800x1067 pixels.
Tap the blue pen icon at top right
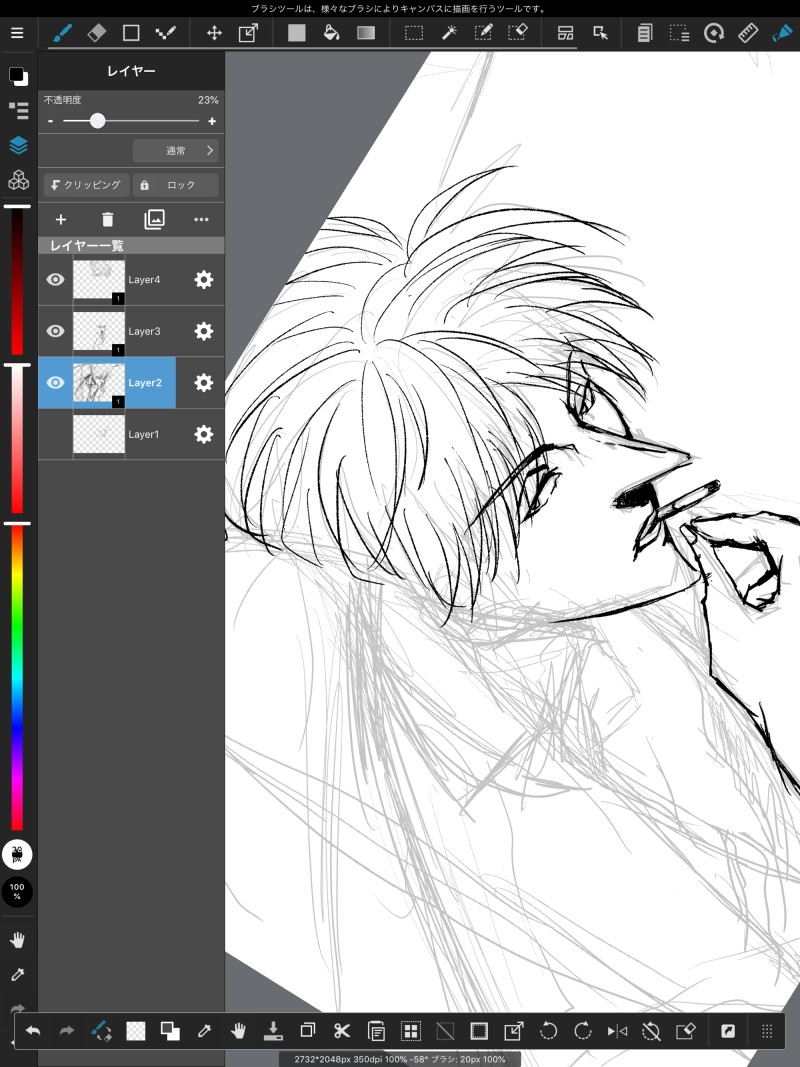point(782,33)
